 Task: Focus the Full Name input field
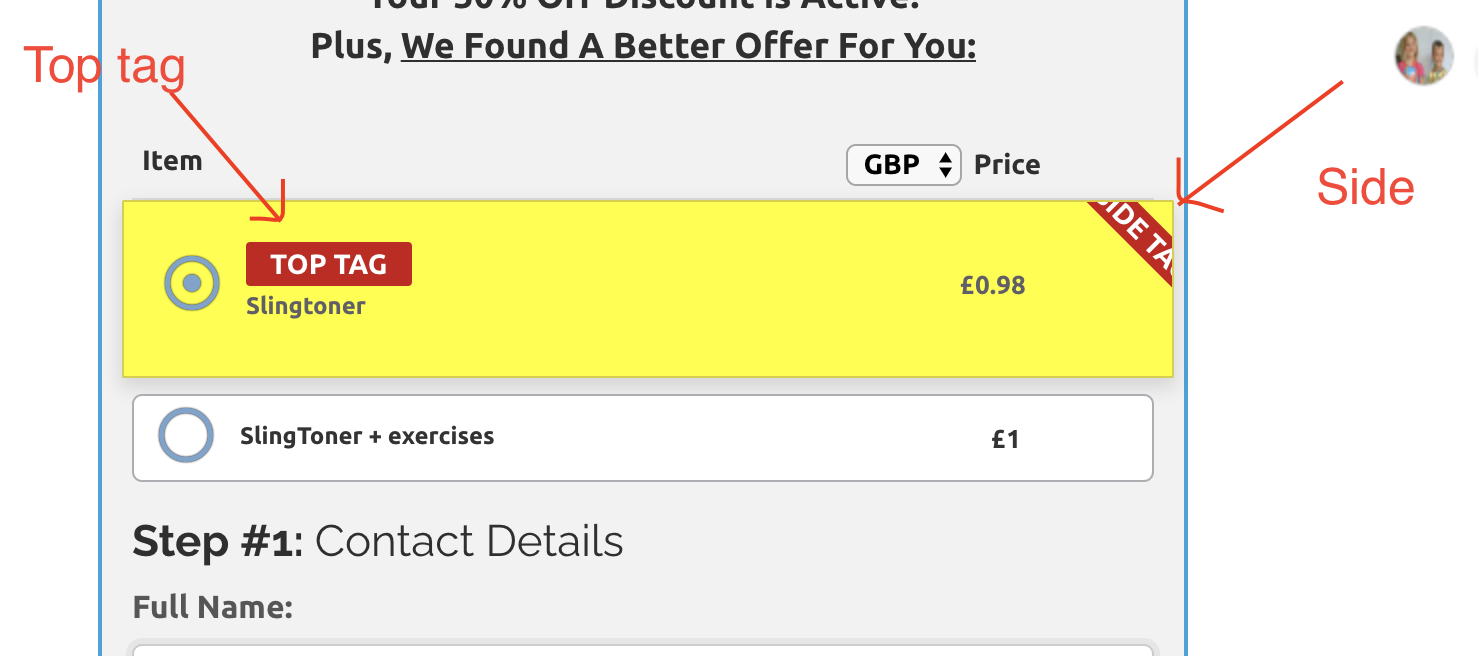tap(644, 647)
